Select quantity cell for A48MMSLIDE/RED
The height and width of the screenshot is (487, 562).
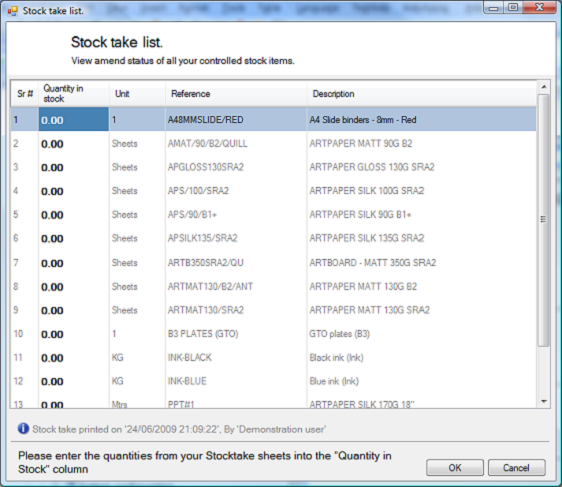(73, 119)
